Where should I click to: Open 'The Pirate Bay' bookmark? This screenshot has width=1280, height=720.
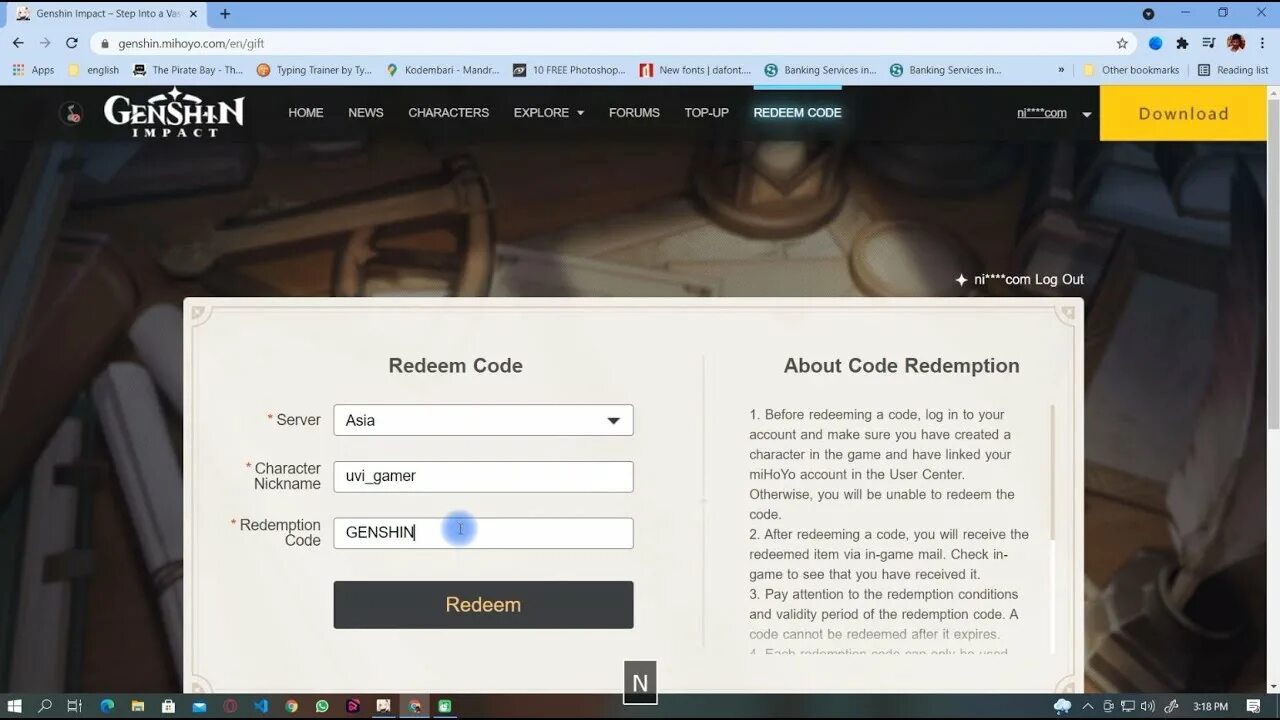point(188,70)
